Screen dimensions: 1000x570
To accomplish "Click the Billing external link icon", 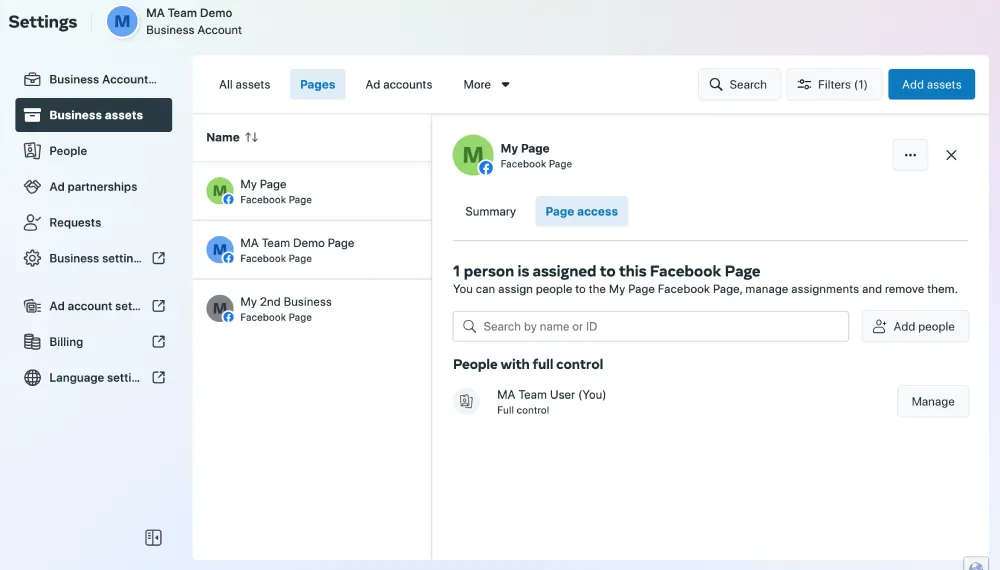I will click(158, 342).
